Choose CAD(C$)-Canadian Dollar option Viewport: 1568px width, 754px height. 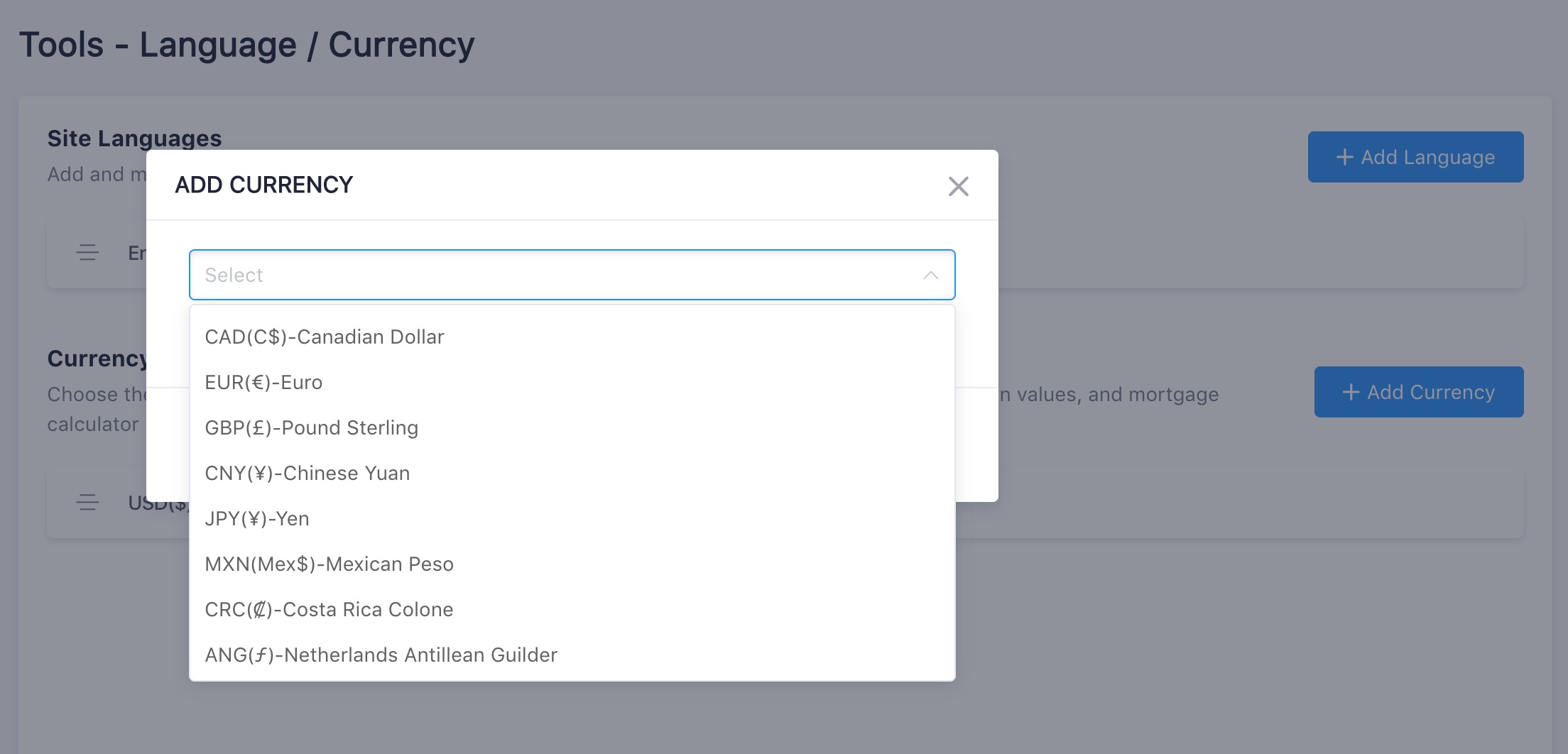point(572,337)
